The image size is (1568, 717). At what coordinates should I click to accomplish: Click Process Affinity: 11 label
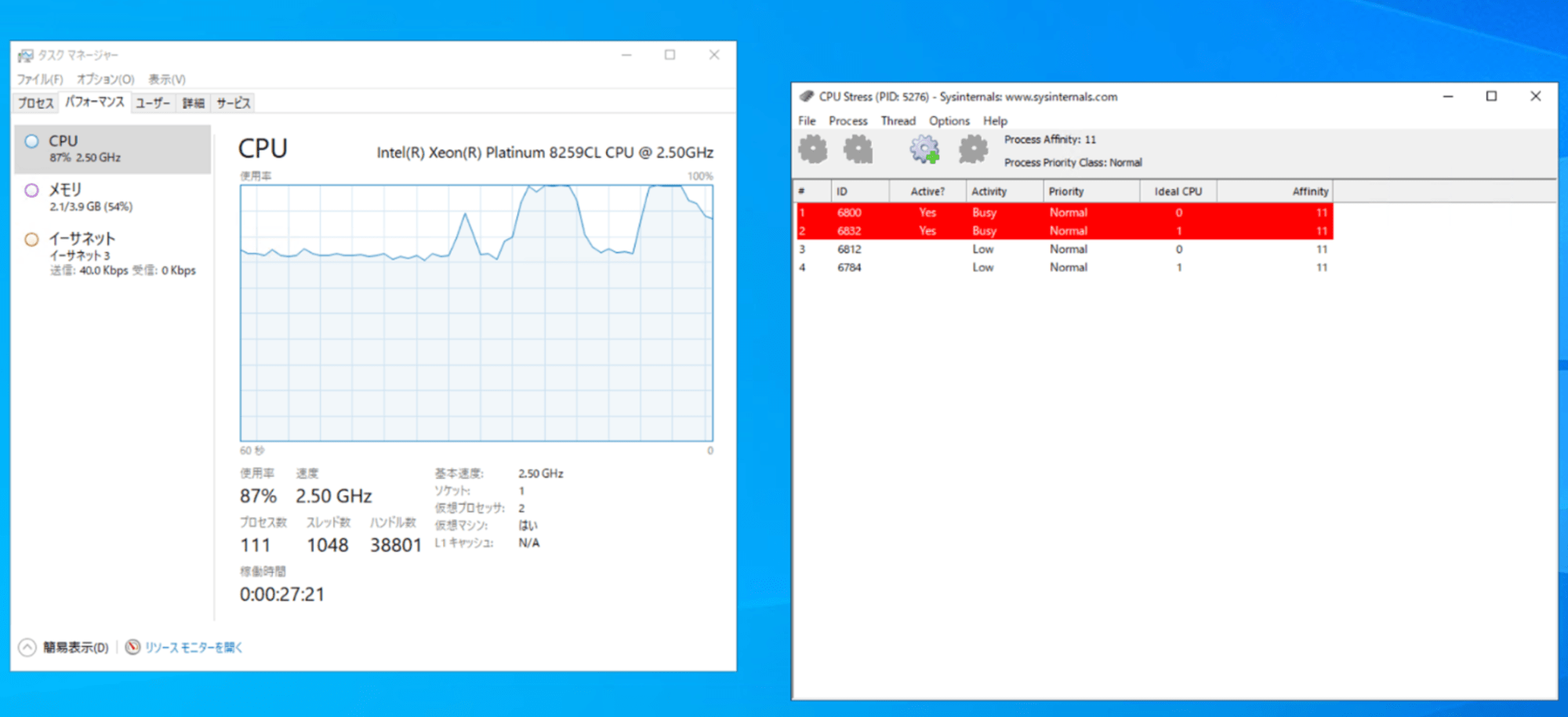click(1050, 139)
